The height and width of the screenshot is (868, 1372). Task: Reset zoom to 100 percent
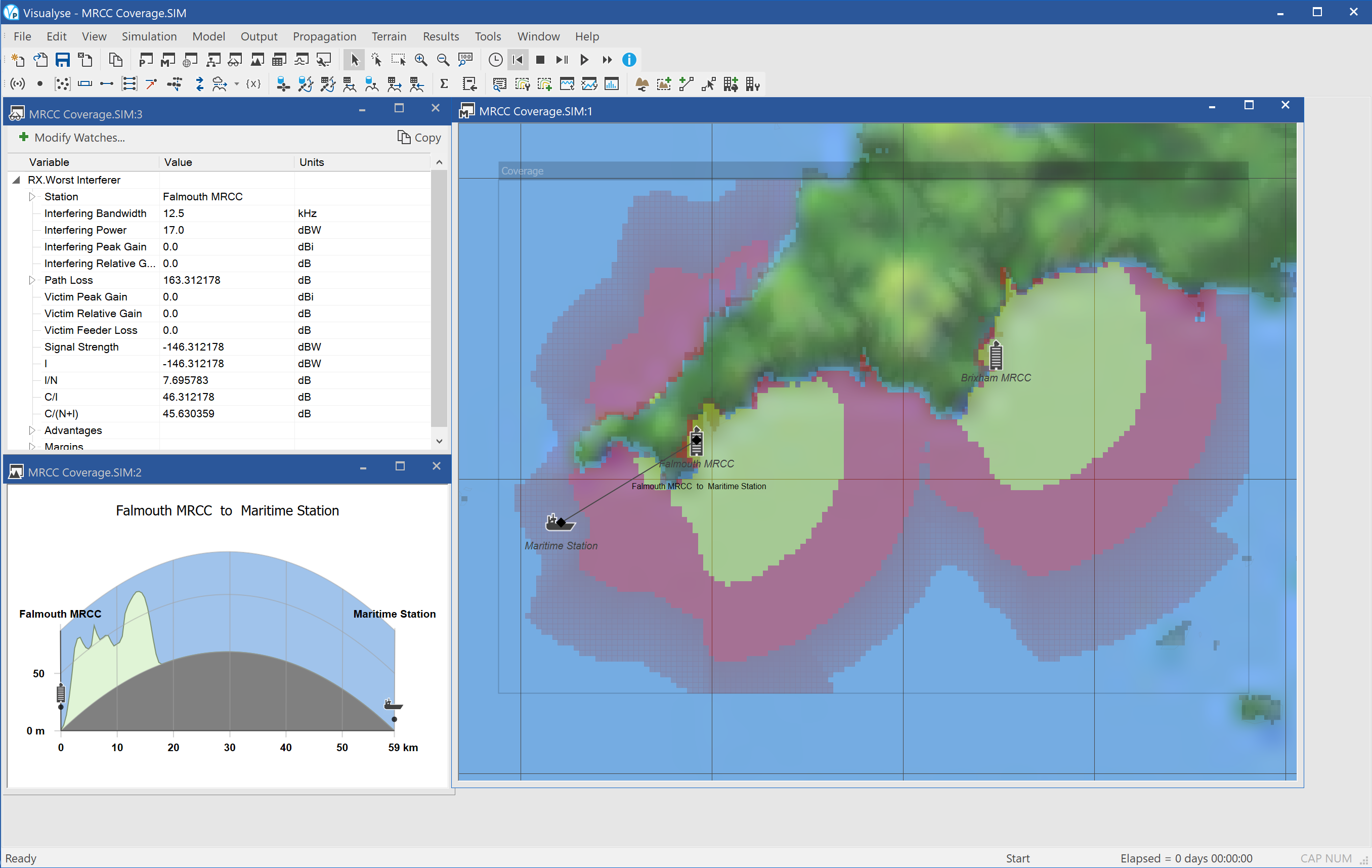coord(465,60)
